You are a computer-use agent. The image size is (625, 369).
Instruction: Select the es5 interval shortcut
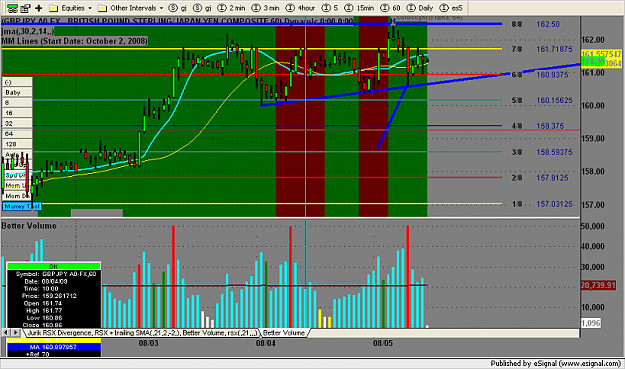[451, 8]
